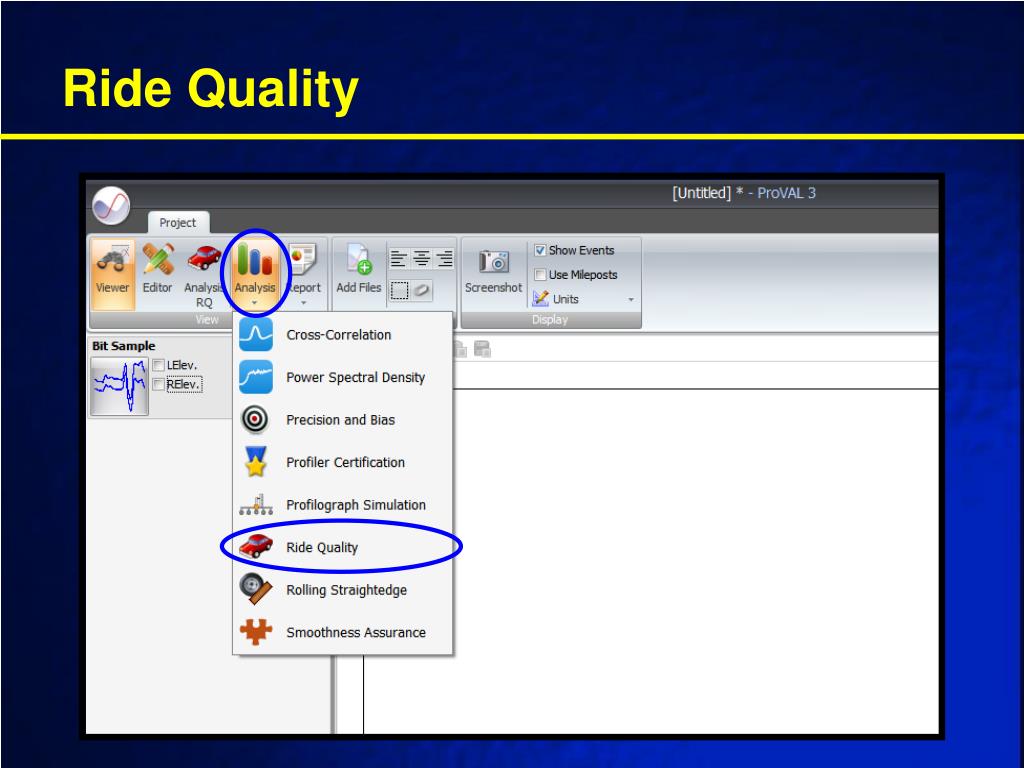Launch Profiler Certification from the menu
The height and width of the screenshot is (768, 1024).
342,462
